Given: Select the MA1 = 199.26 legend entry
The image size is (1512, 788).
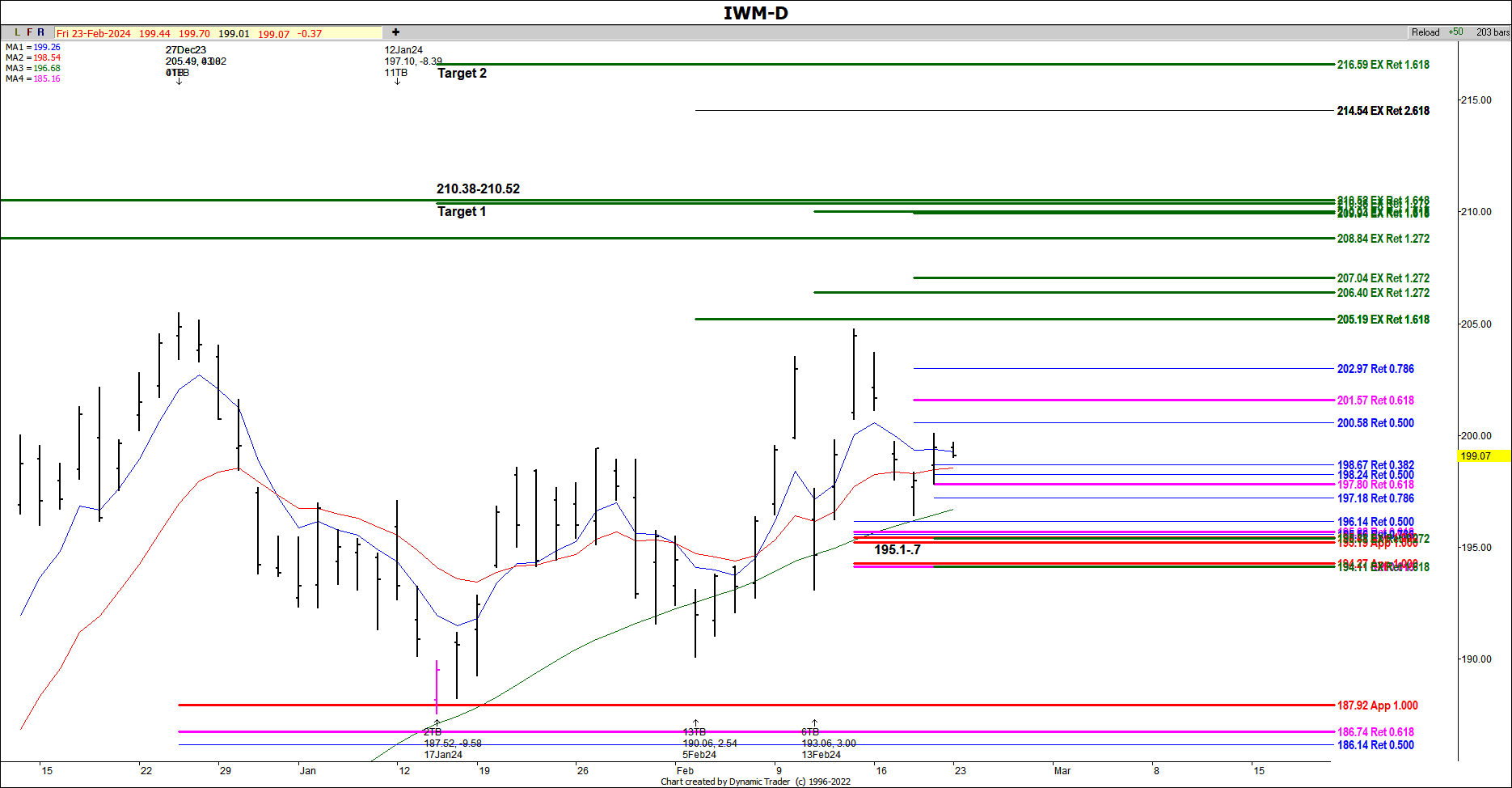Looking at the screenshot, I should (33, 47).
